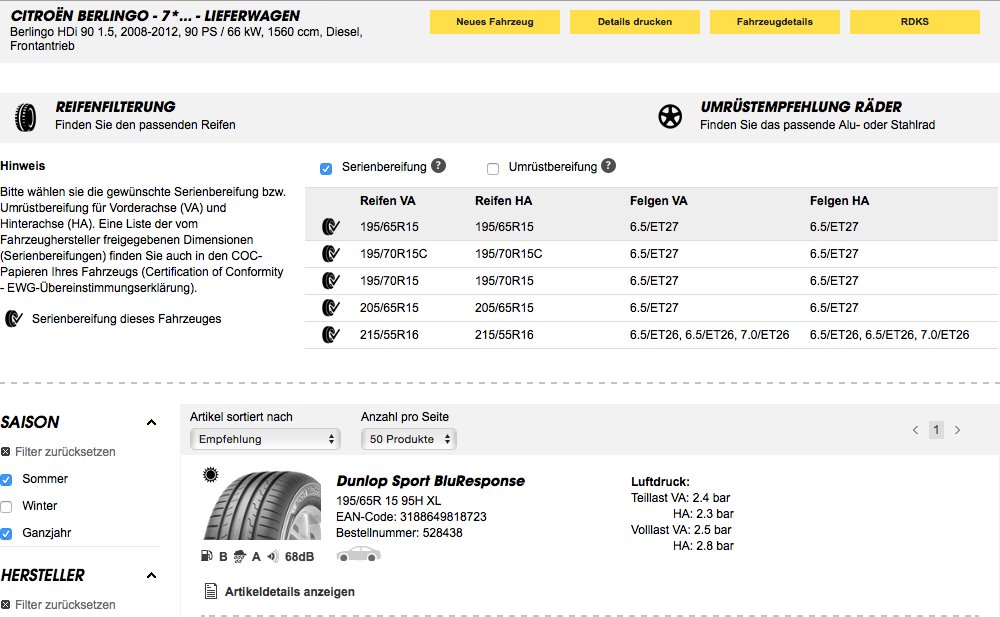Open the Umrüstbereifung help question mark

pyautogui.click(x=608, y=165)
